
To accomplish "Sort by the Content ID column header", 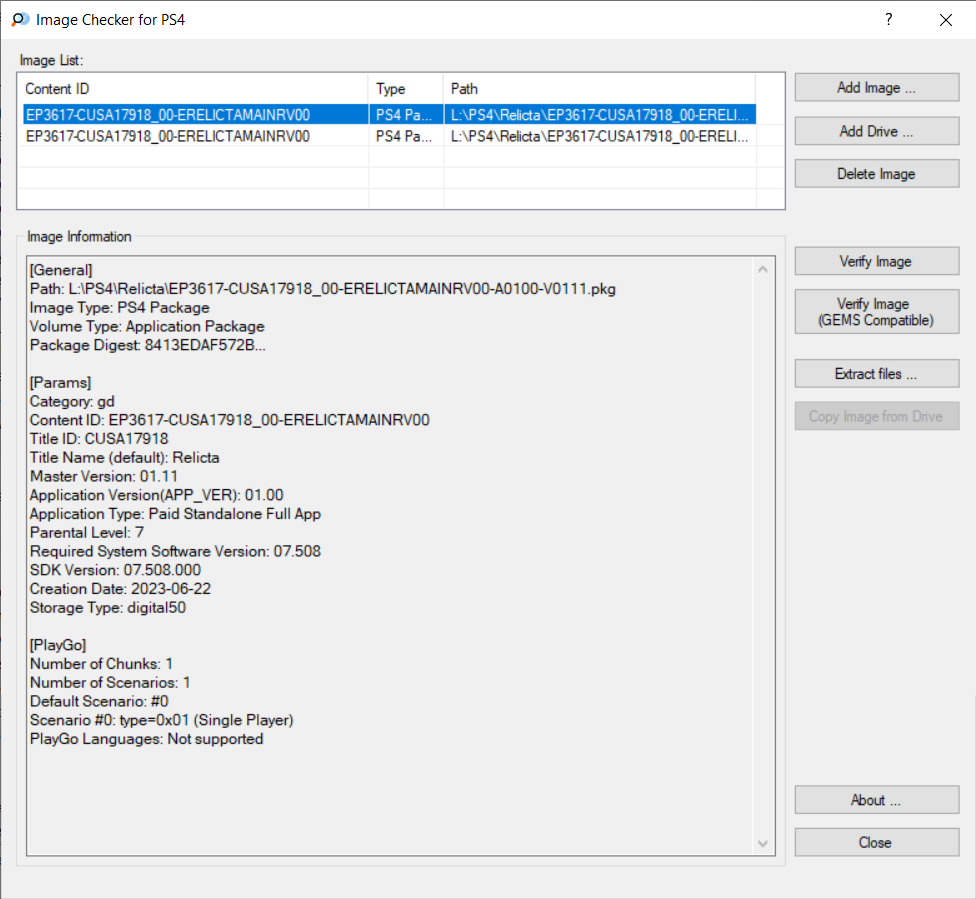I will click(x=193, y=89).
